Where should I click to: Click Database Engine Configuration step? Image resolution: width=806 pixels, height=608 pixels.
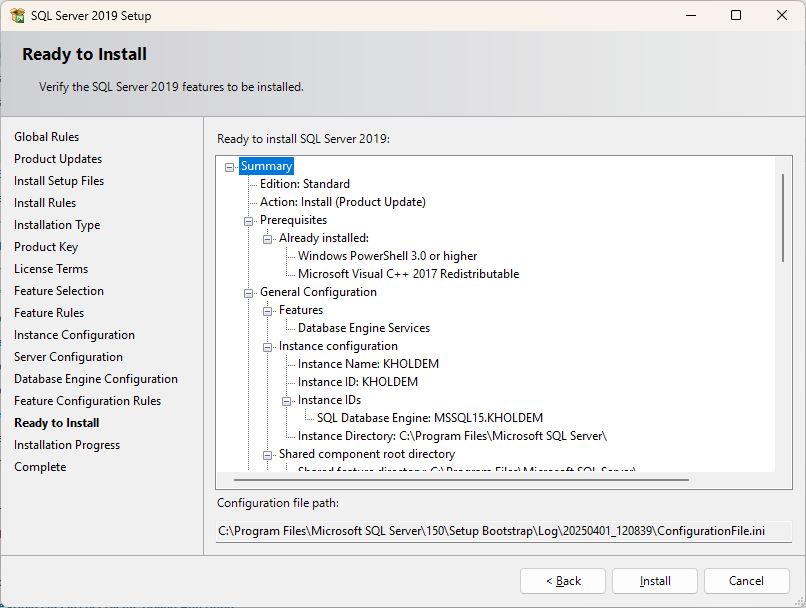click(96, 379)
